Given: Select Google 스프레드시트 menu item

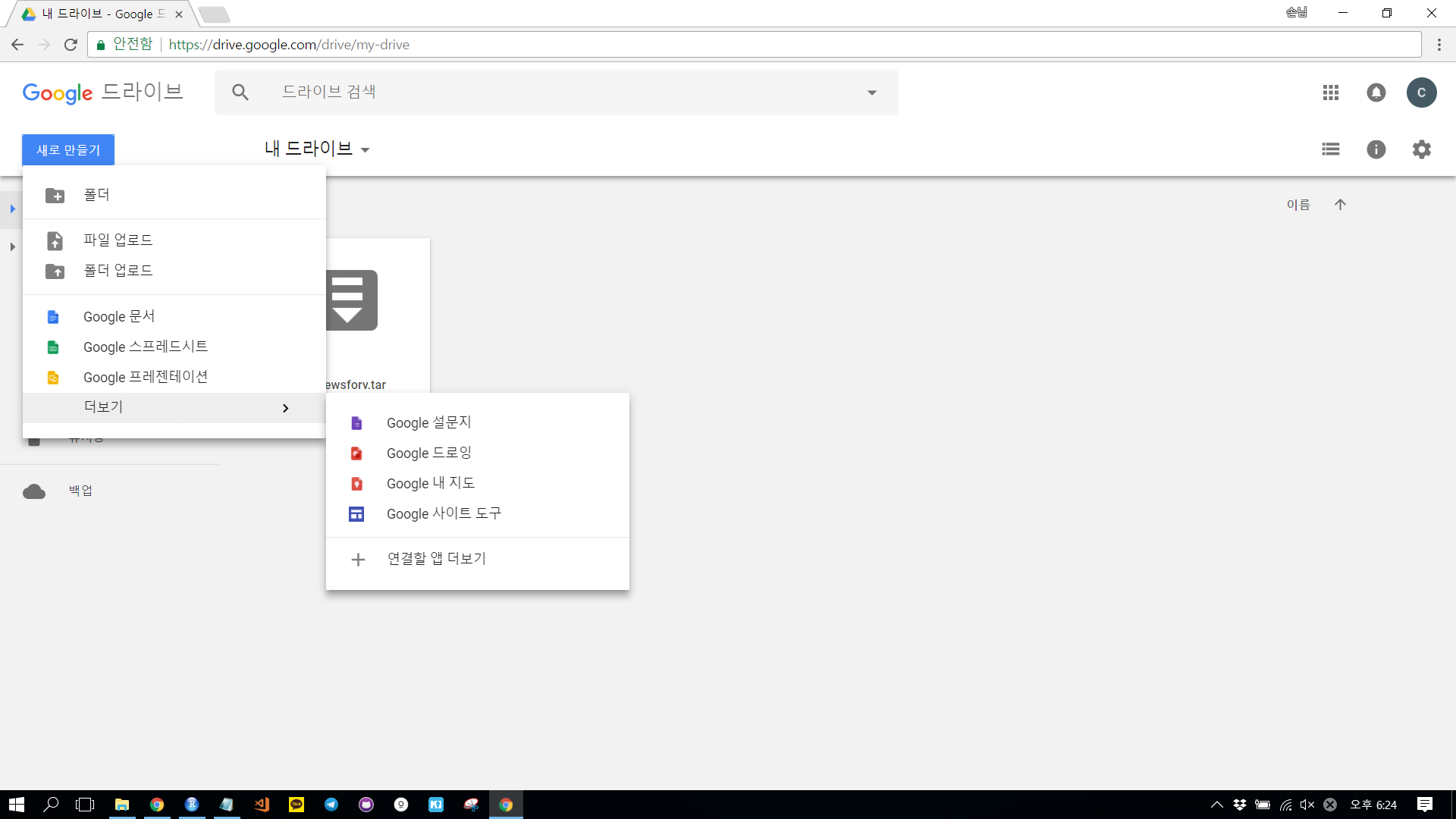Looking at the screenshot, I should (146, 347).
